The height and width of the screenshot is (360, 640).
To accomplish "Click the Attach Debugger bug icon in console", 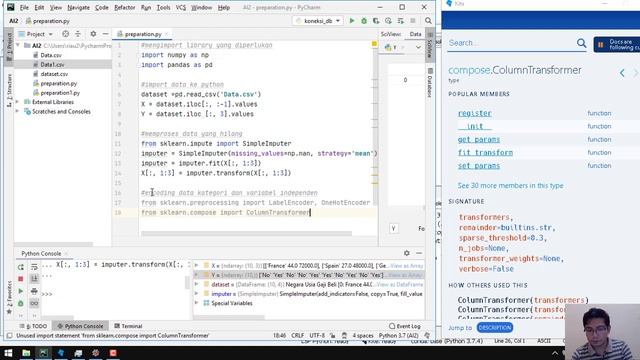I will [21, 303].
